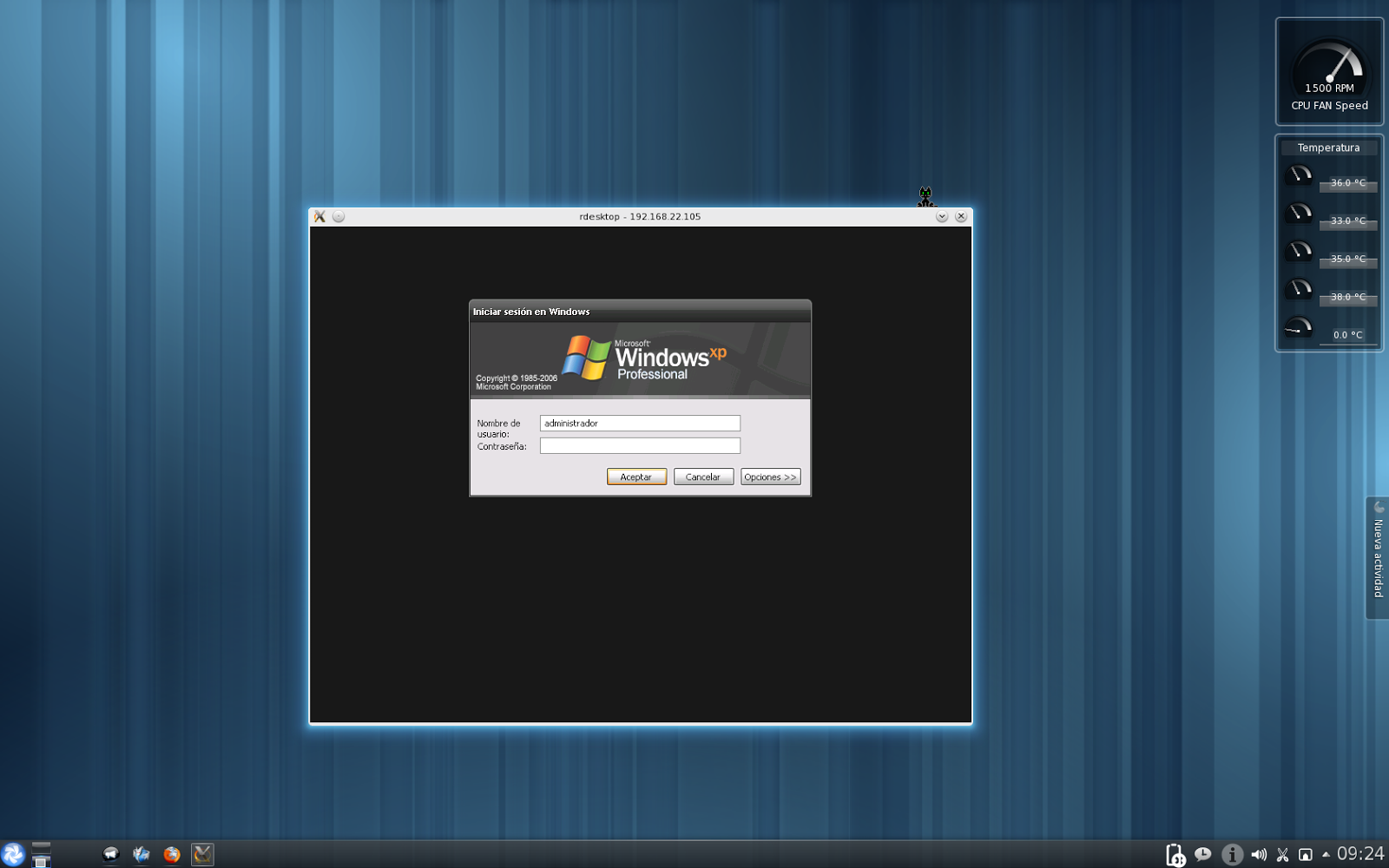1389x868 pixels.
Task: Open the info notification icon in the system tray
Action: click(1232, 853)
